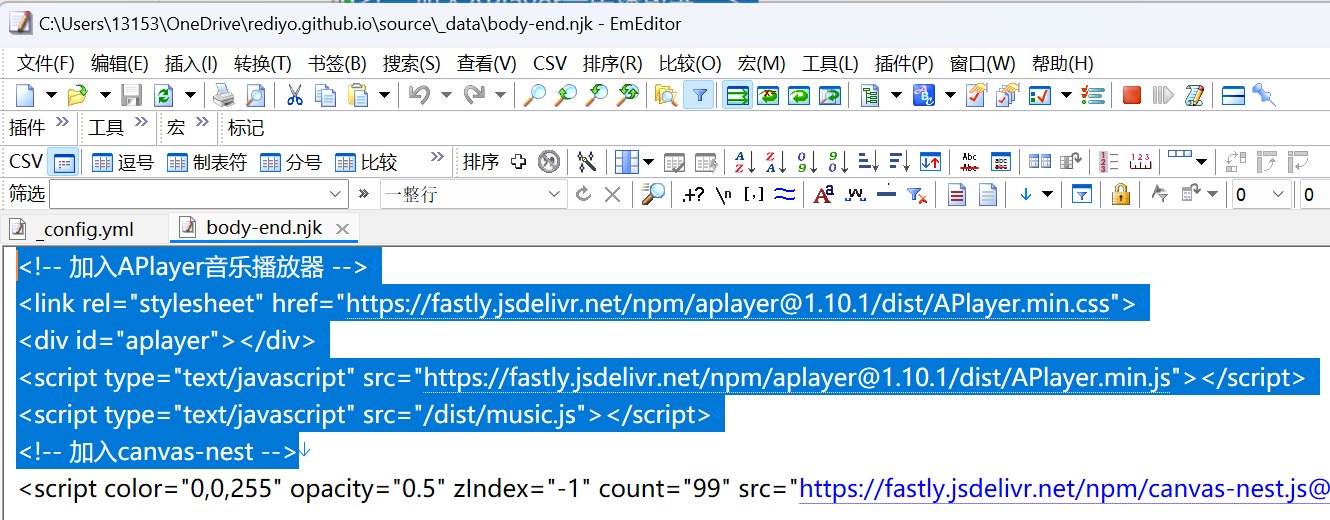Click the New file icon

click(24, 95)
